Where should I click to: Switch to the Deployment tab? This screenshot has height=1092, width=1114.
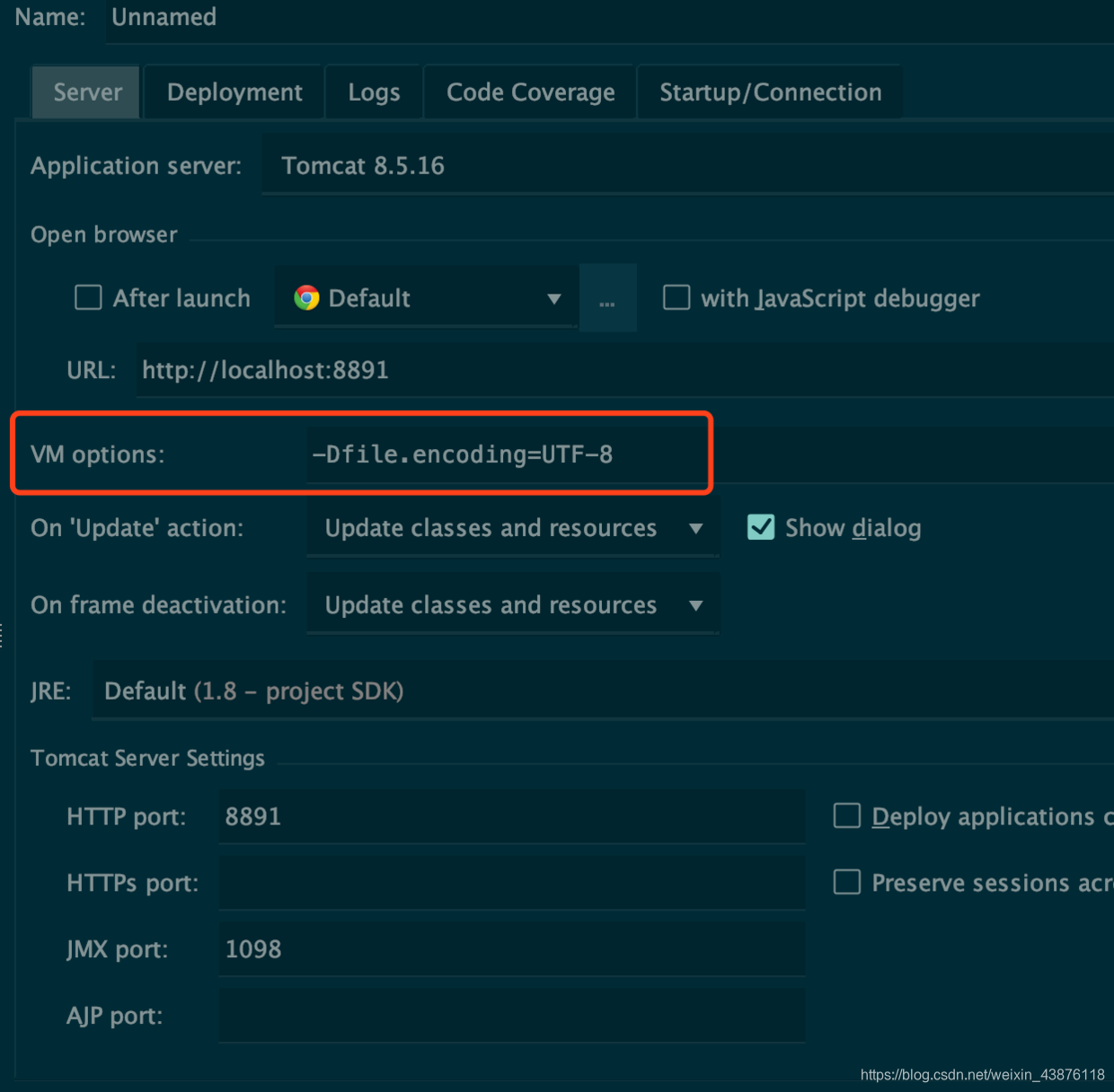point(234,92)
